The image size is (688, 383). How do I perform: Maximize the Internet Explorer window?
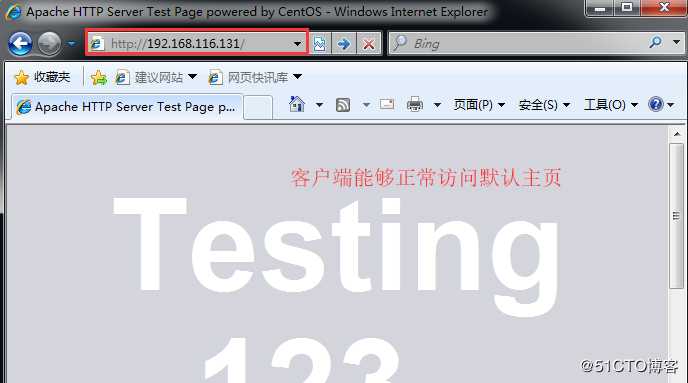[x=627, y=8]
